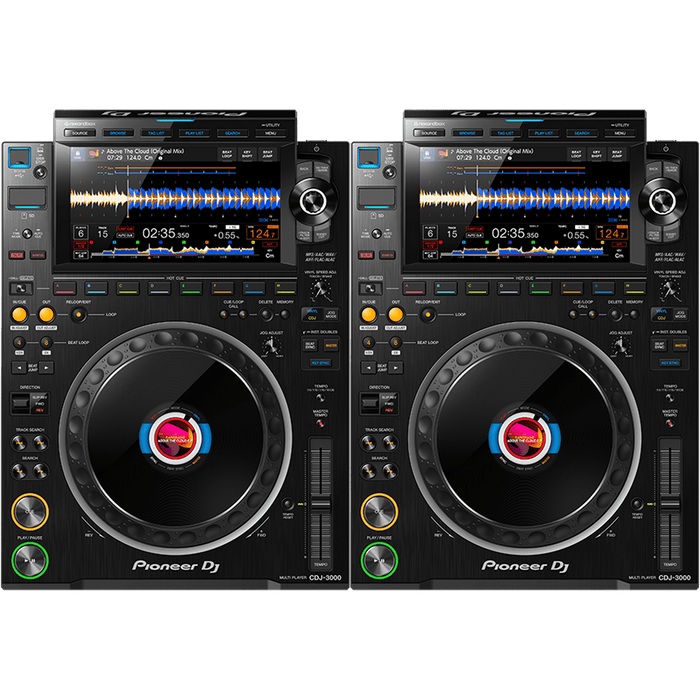Flip the DIRECTION lever on left deck
Image resolution: width=700 pixels, height=700 pixels.
[20, 403]
